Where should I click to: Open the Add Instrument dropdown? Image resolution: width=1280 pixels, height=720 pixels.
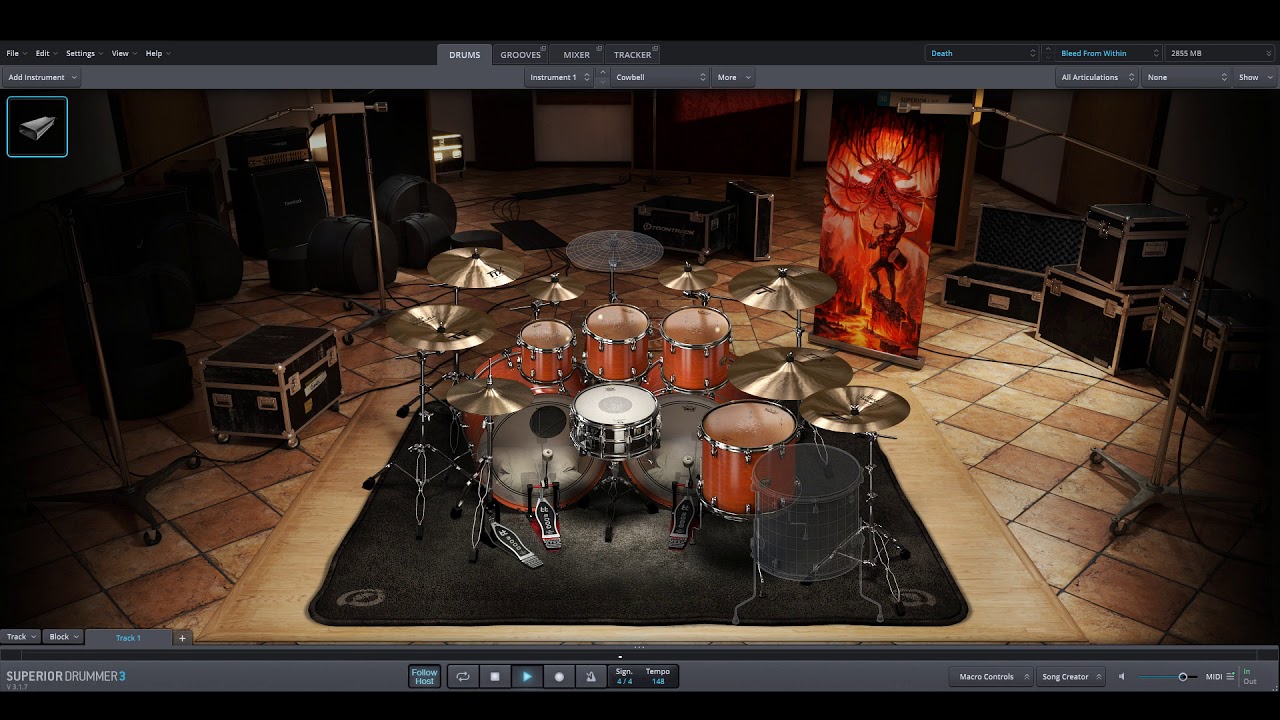(x=42, y=77)
